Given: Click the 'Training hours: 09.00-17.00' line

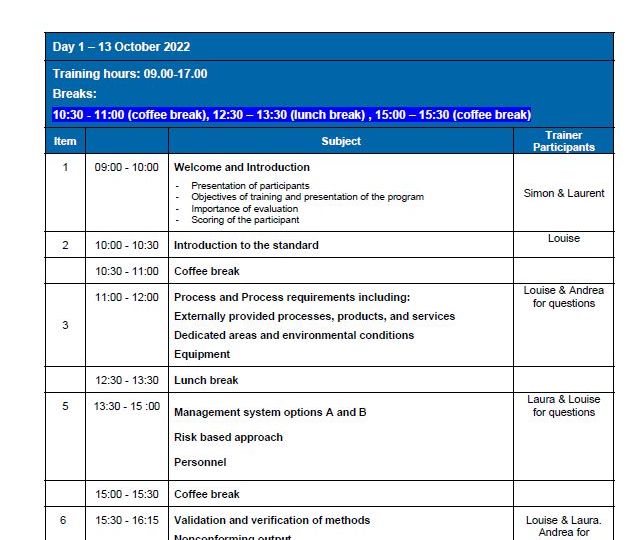Looking at the screenshot, I should tap(130, 74).
